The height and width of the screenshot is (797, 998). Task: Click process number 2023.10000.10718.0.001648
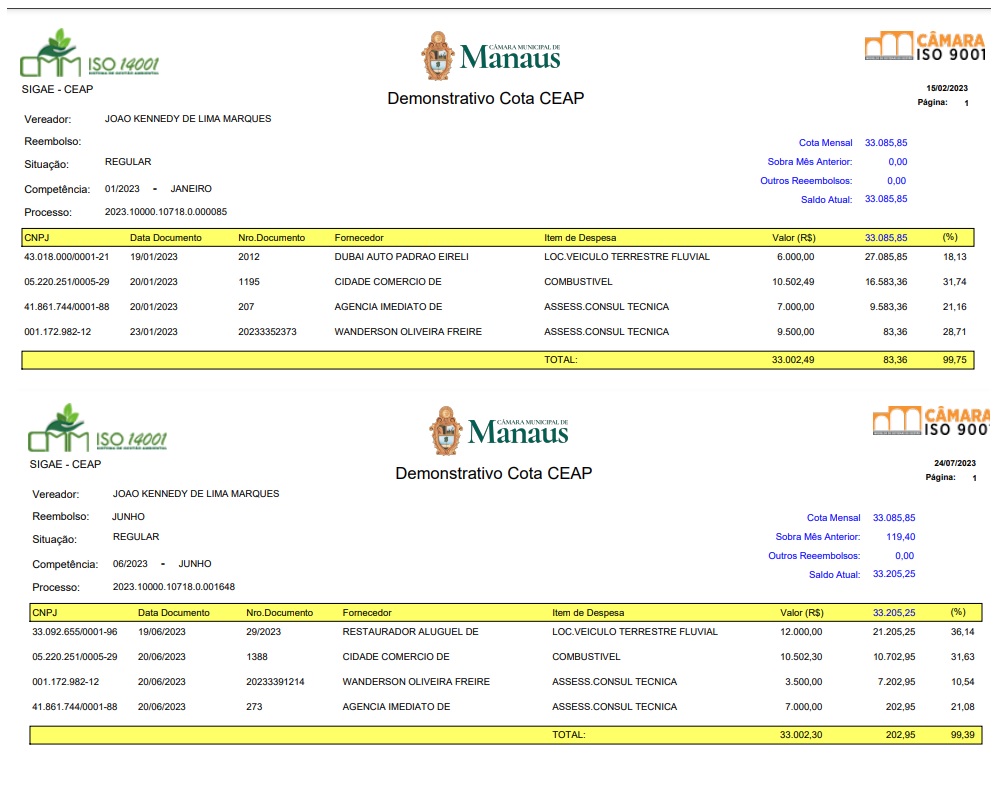pyautogui.click(x=174, y=587)
